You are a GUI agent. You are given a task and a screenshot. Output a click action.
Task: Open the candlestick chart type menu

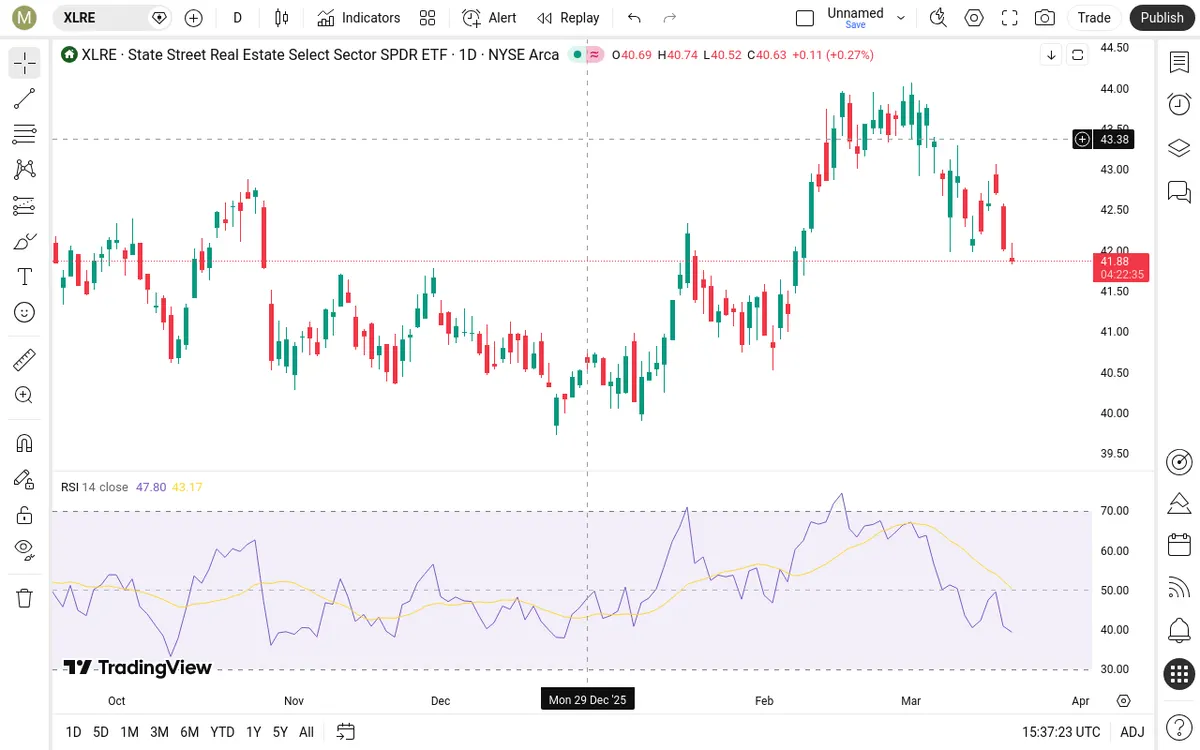[x=281, y=18]
